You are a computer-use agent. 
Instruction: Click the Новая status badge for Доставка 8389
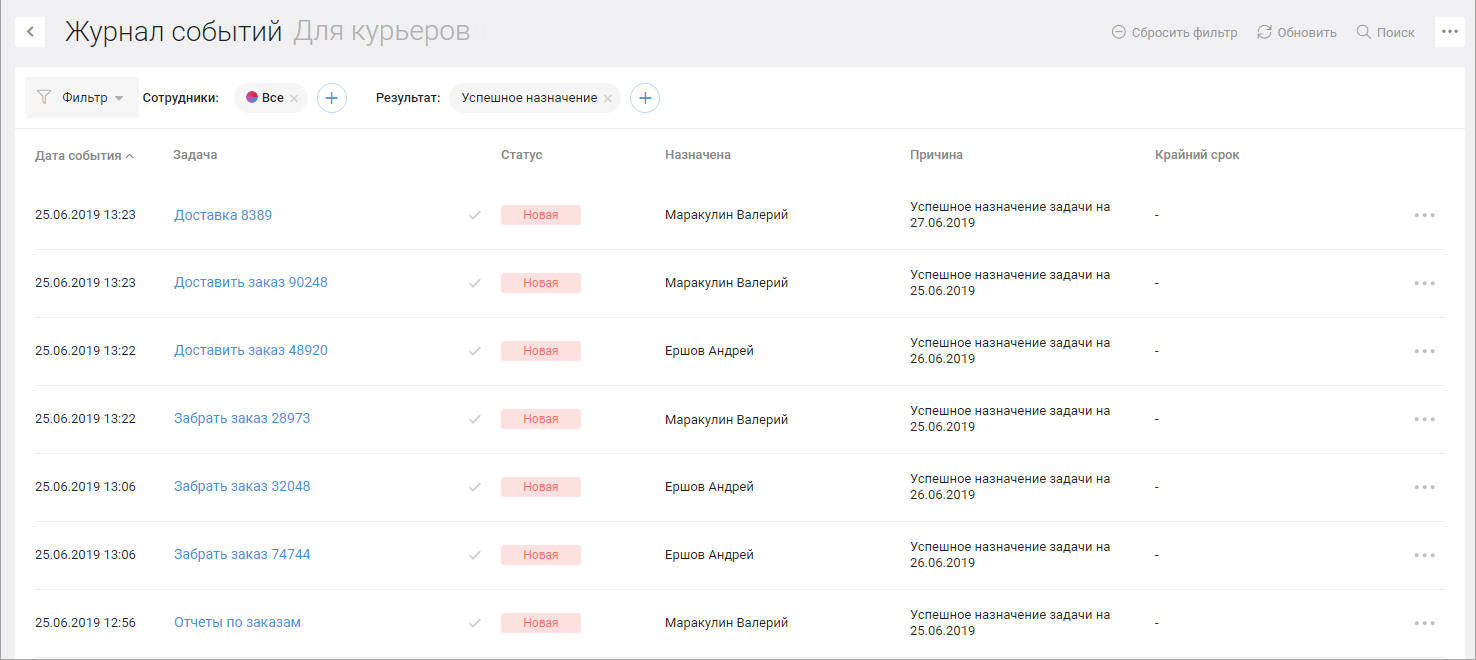click(540, 215)
